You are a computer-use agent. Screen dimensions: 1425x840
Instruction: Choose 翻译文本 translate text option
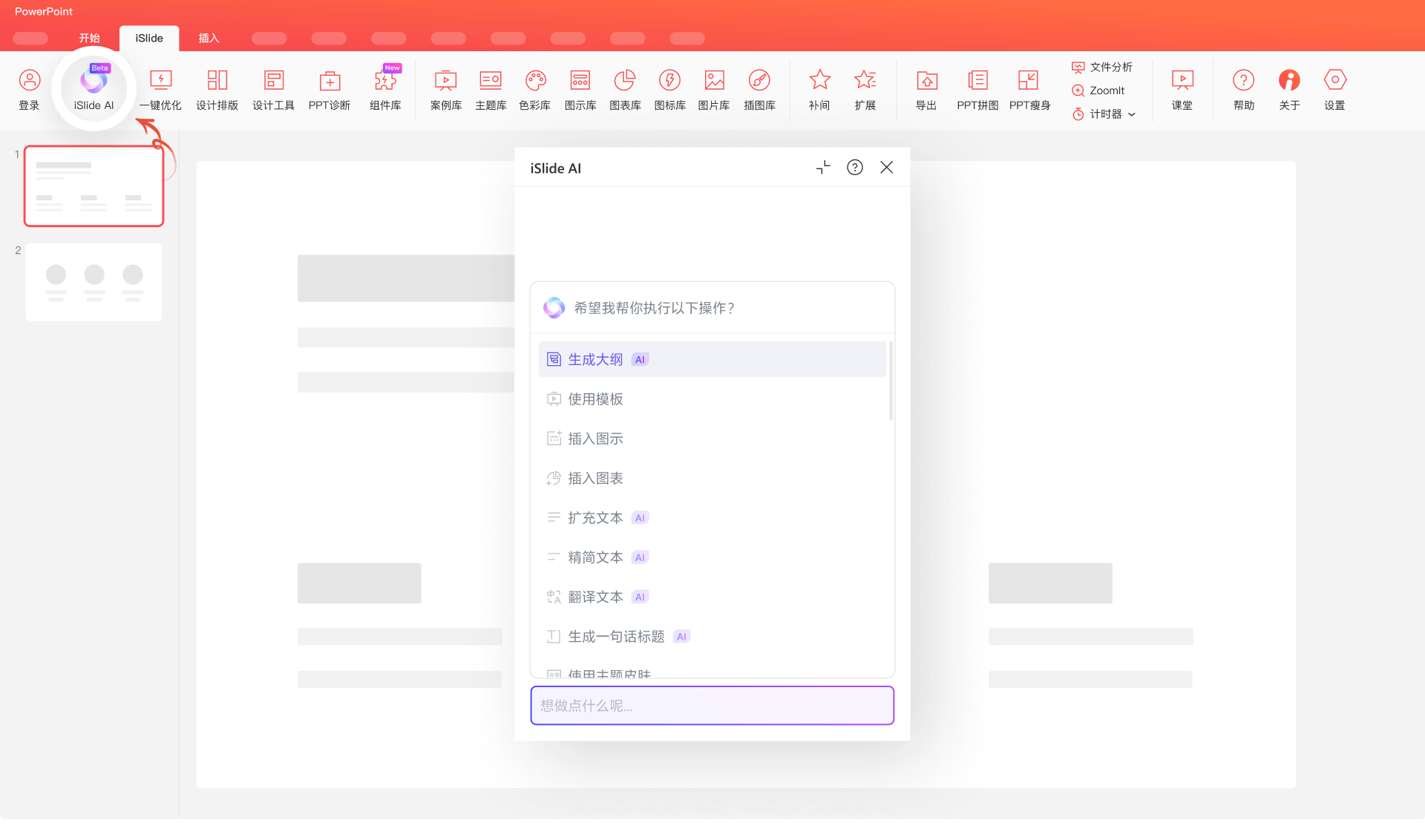[712, 597]
